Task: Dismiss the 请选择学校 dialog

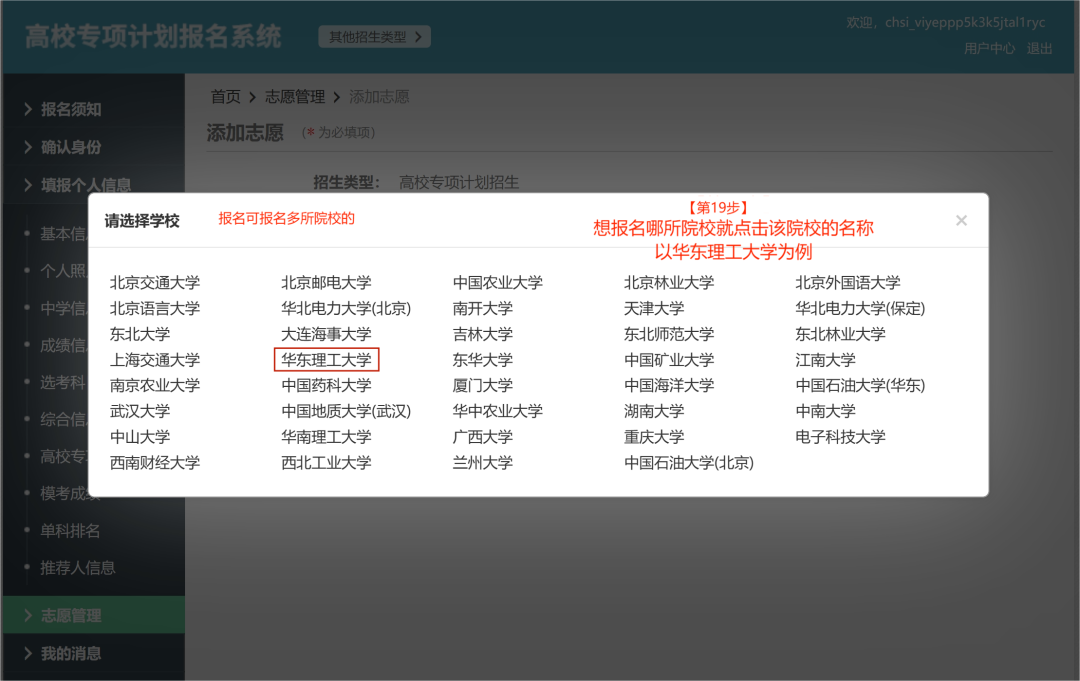Action: (x=961, y=220)
